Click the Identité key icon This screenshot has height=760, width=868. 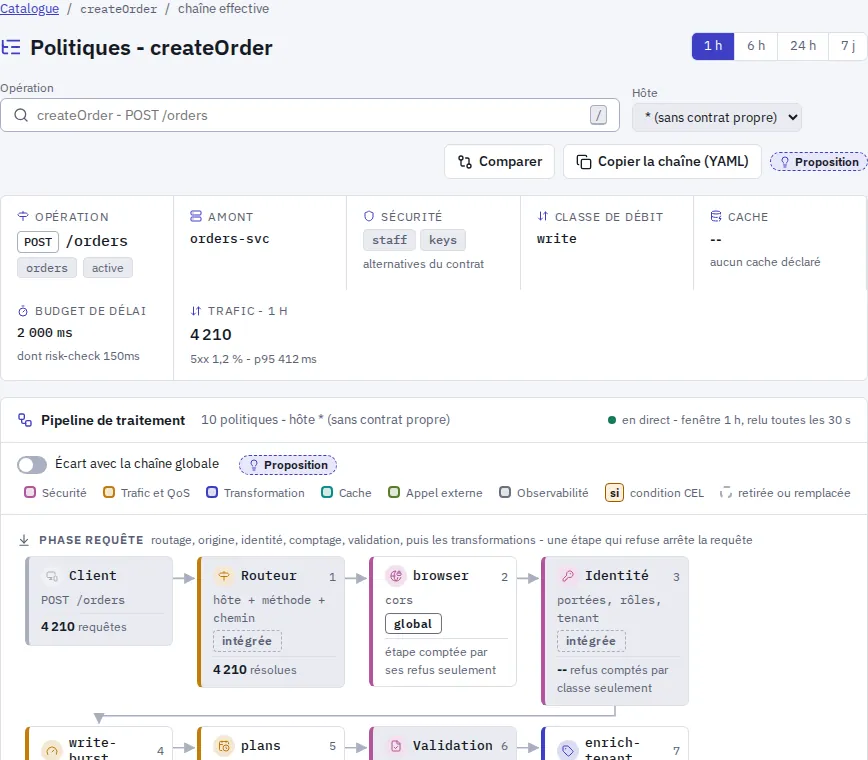click(567, 576)
